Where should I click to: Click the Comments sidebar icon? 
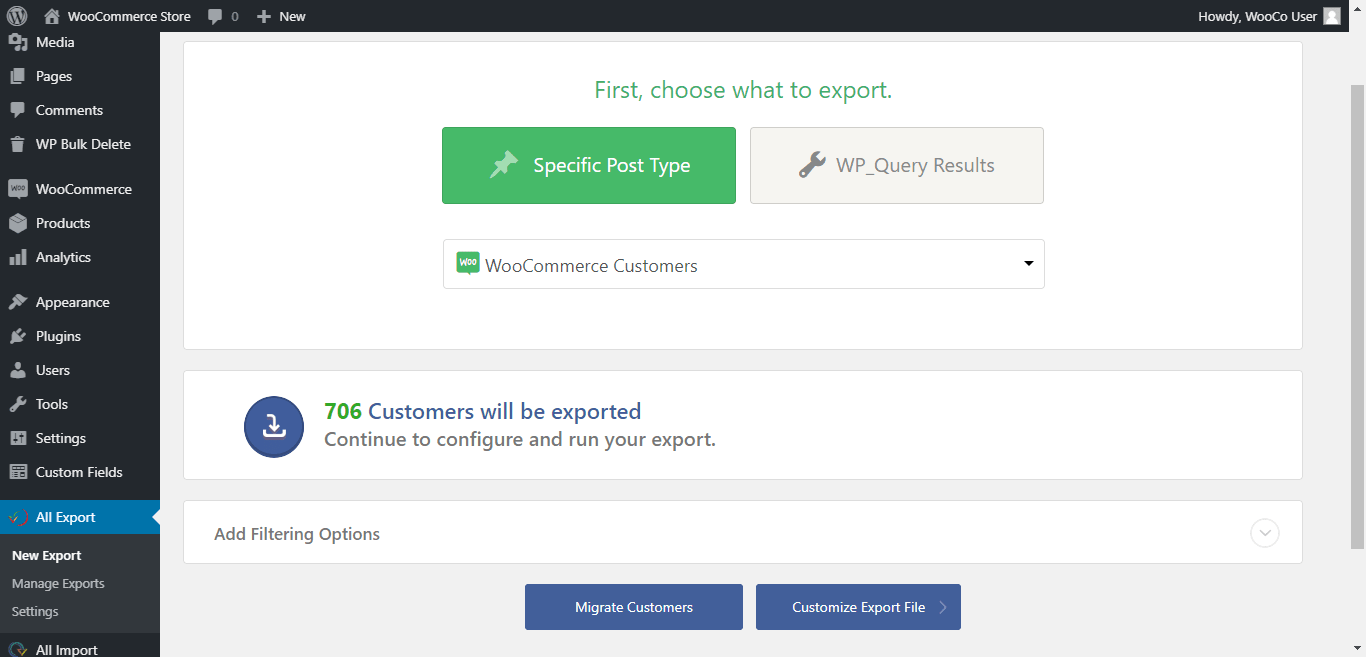pos(17,110)
